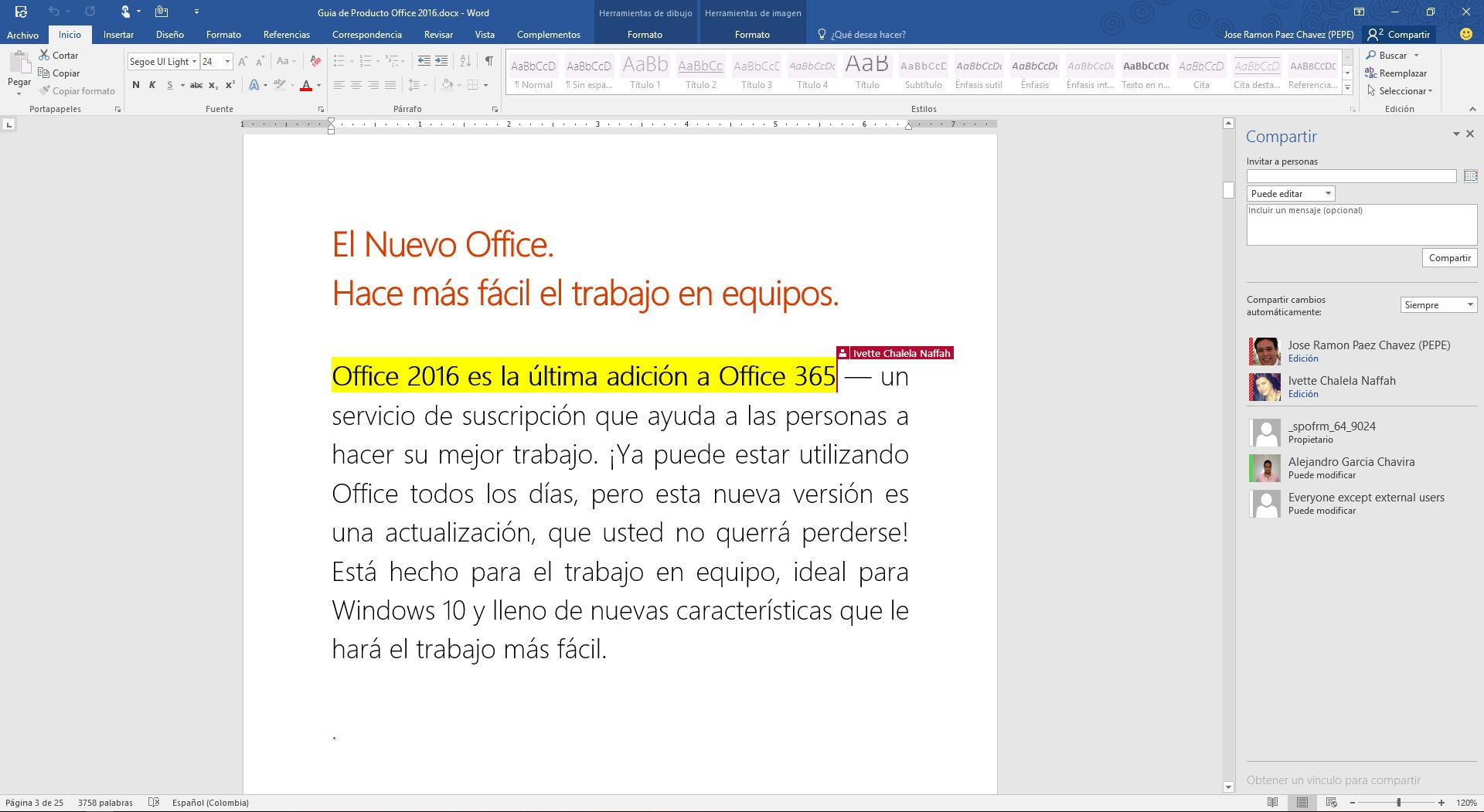Open Párrafo dialog launcher
The width and height of the screenshot is (1484, 812).
tap(495, 110)
